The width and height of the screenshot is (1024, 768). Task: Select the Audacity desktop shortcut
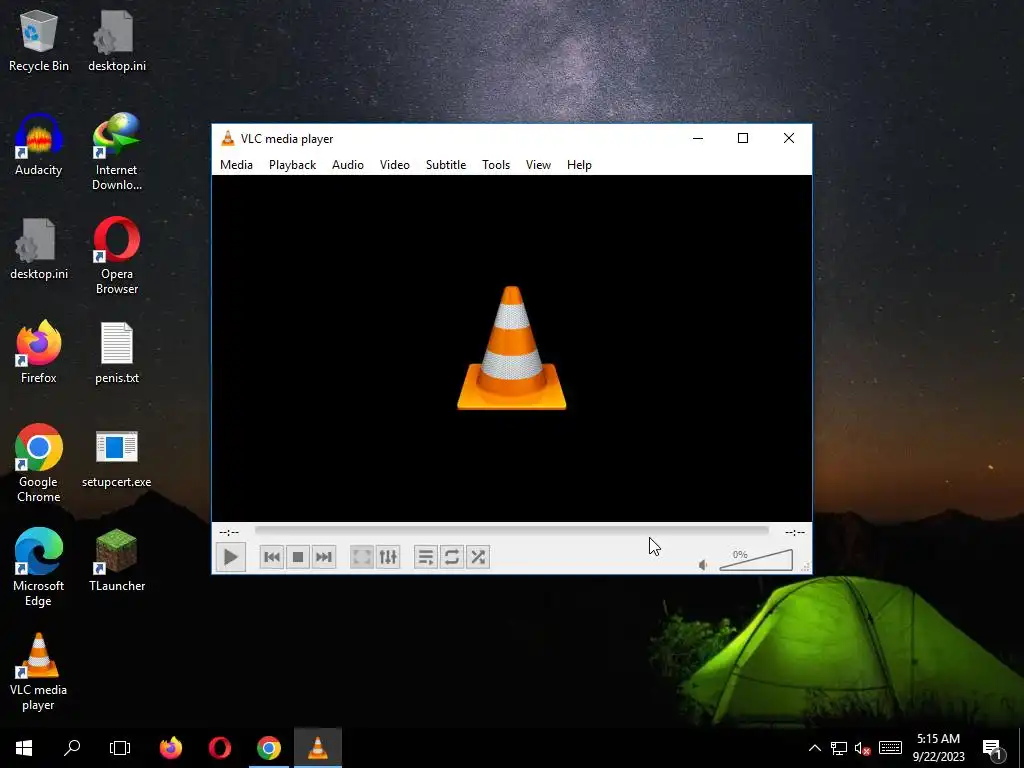pyautogui.click(x=39, y=145)
